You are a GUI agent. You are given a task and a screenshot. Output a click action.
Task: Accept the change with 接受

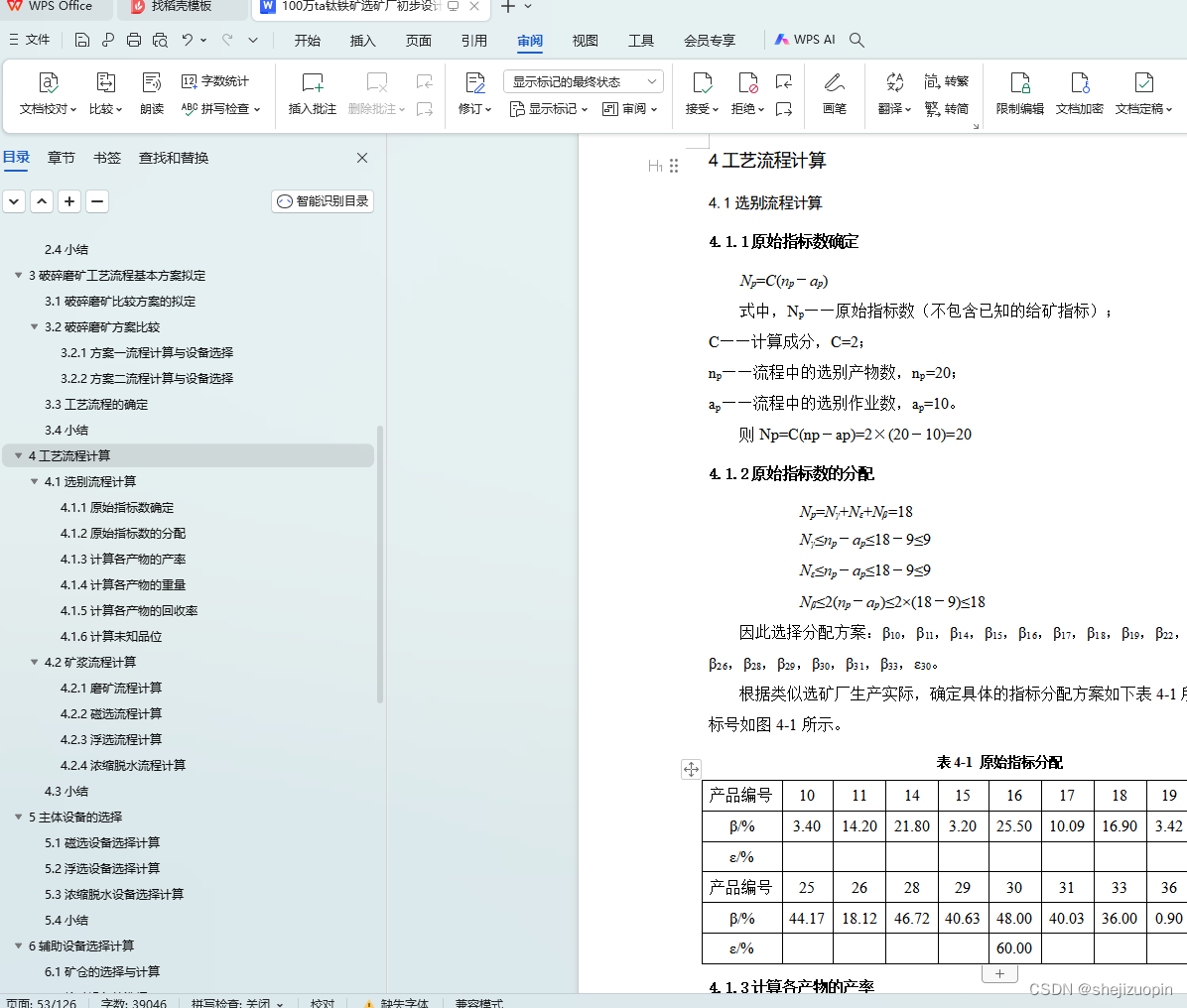702,94
